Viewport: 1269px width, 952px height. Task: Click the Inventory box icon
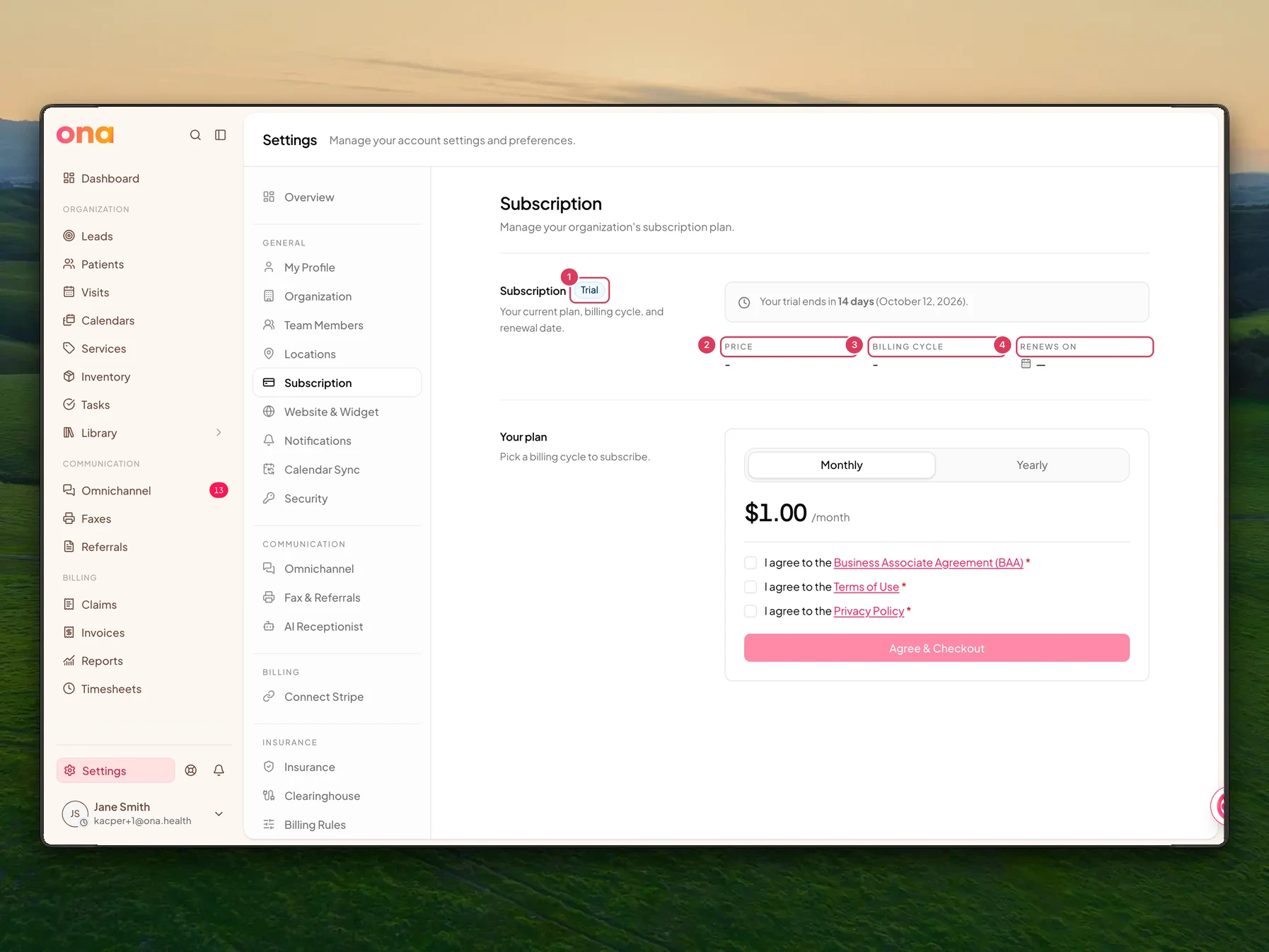click(x=69, y=376)
